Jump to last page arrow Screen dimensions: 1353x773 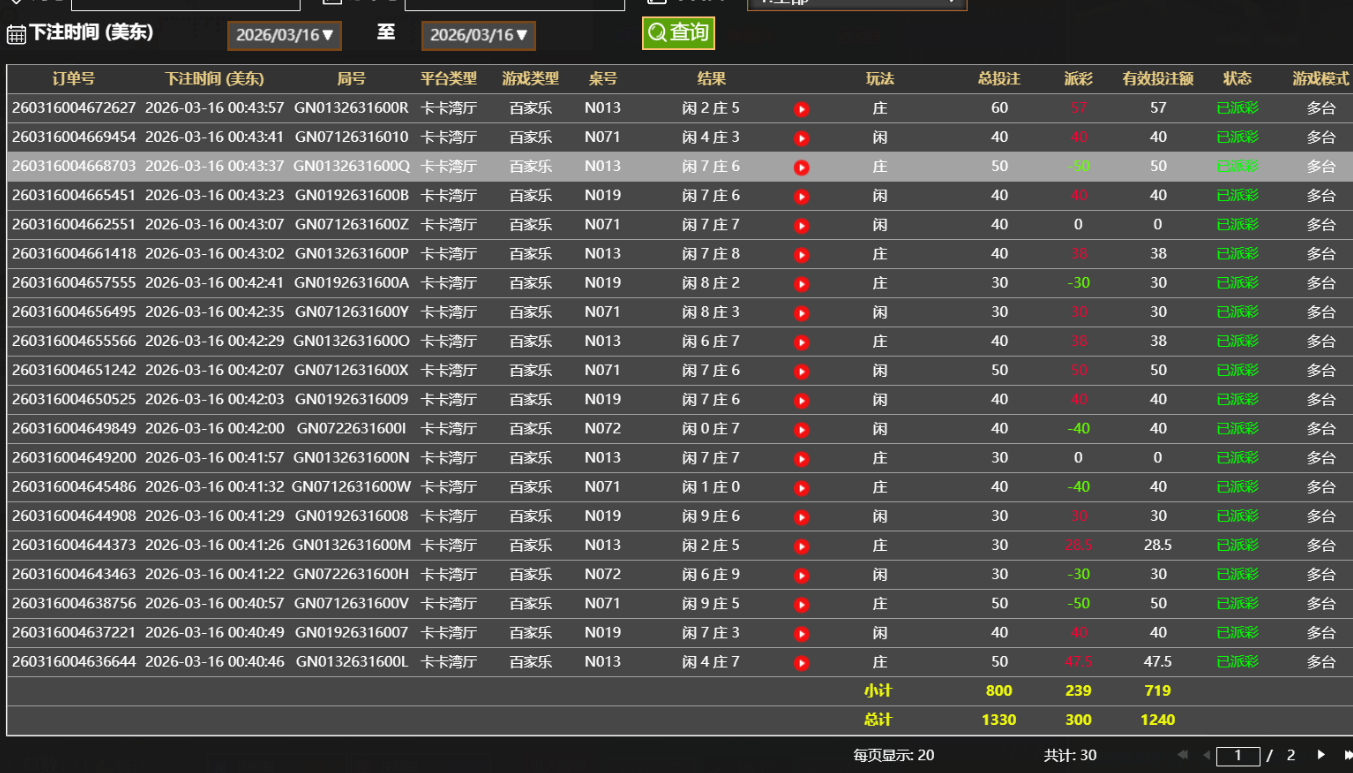tap(1347, 755)
